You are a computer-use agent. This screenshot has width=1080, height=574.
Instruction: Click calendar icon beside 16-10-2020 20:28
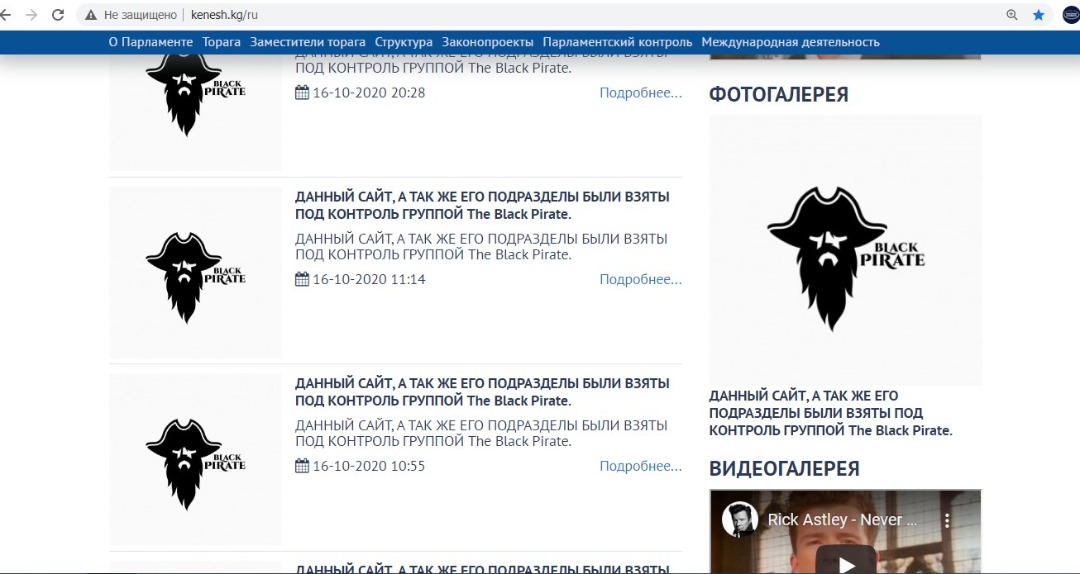302,92
